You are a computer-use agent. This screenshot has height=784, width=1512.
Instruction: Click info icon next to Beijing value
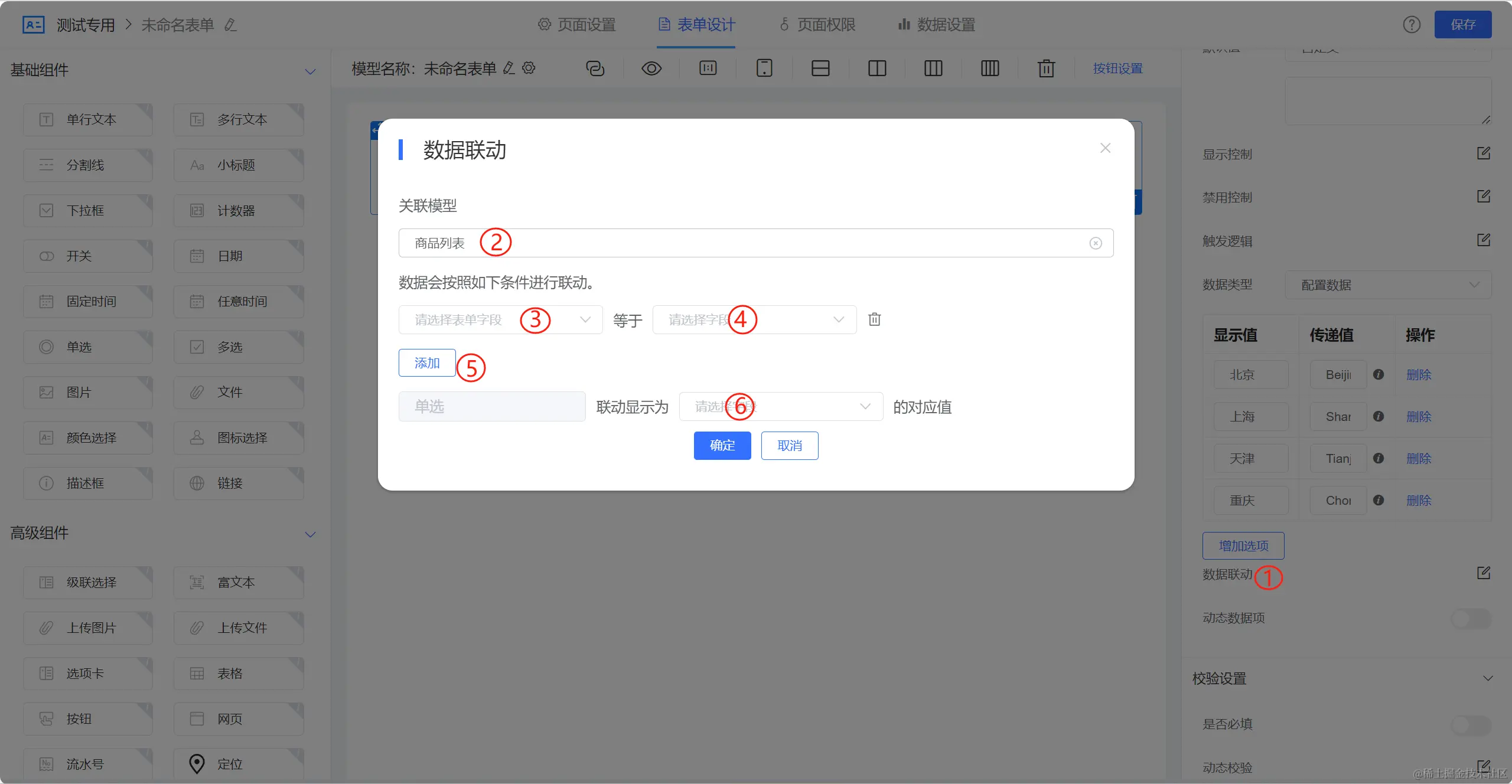[1379, 374]
